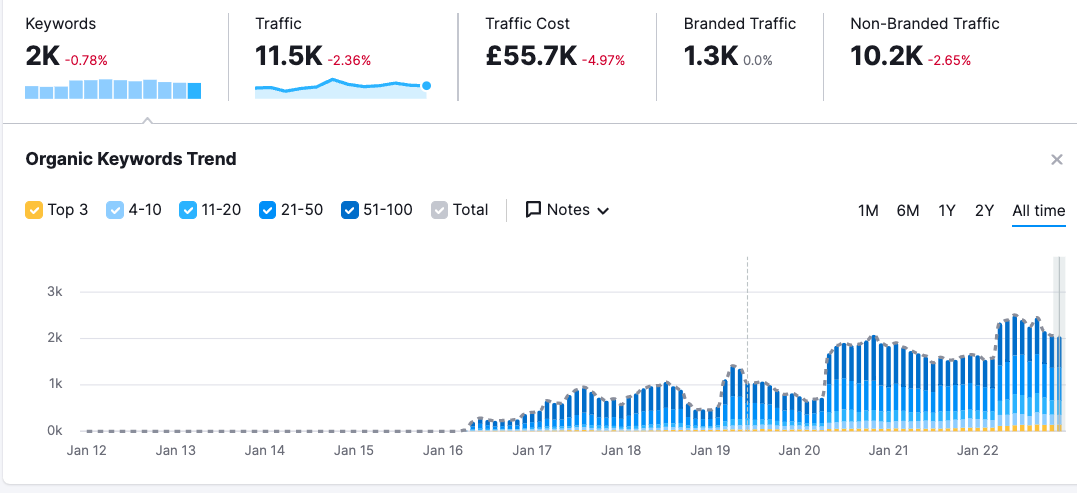
Task: Select the 2Y time range
Action: pos(985,211)
